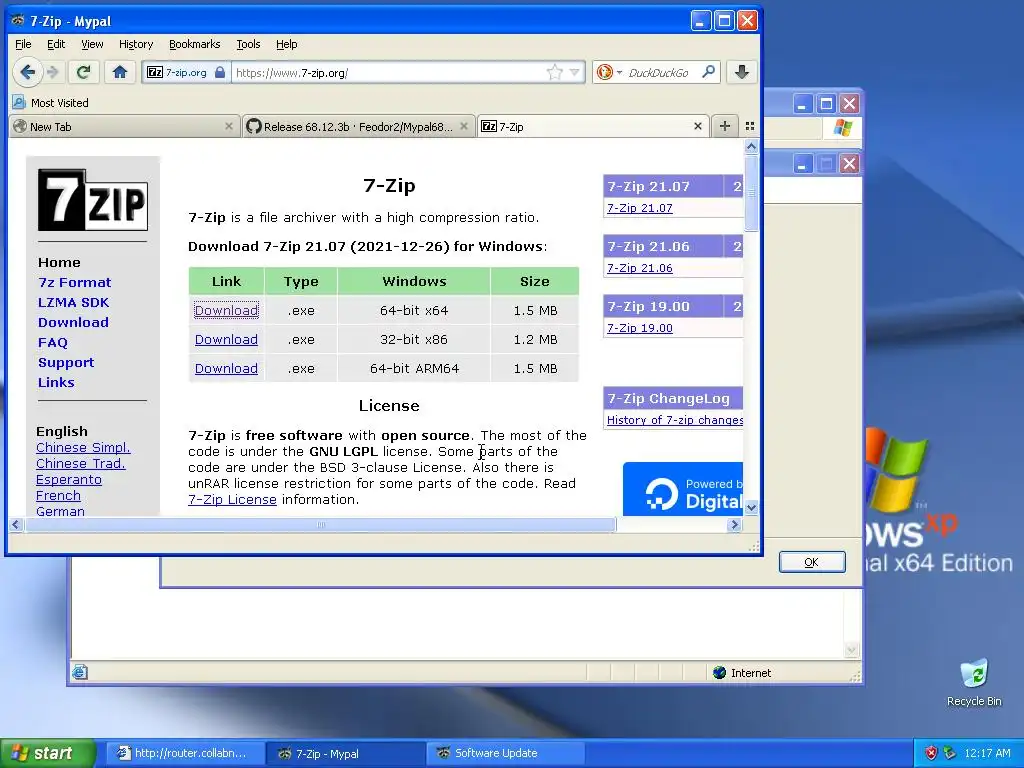This screenshot has width=1024, height=768.
Task: Download the 32-bit x86 installer
Action: (x=226, y=340)
